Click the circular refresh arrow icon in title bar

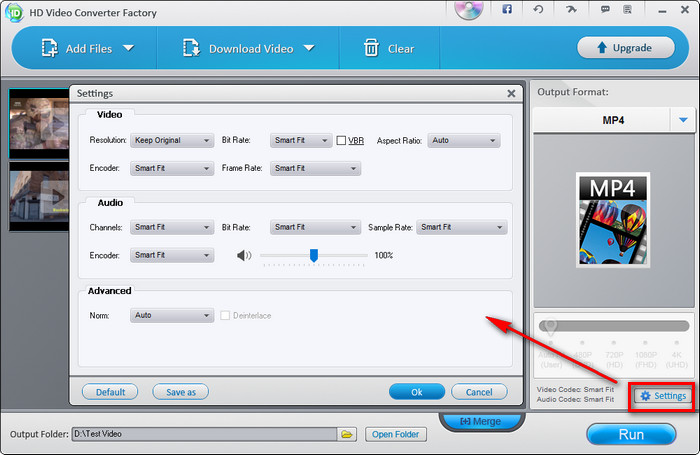(538, 9)
